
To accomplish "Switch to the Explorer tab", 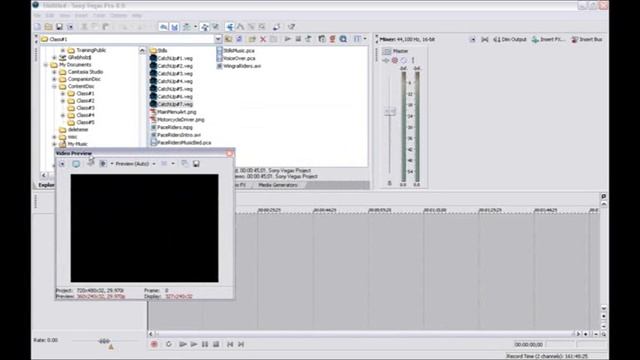I will [x=46, y=185].
